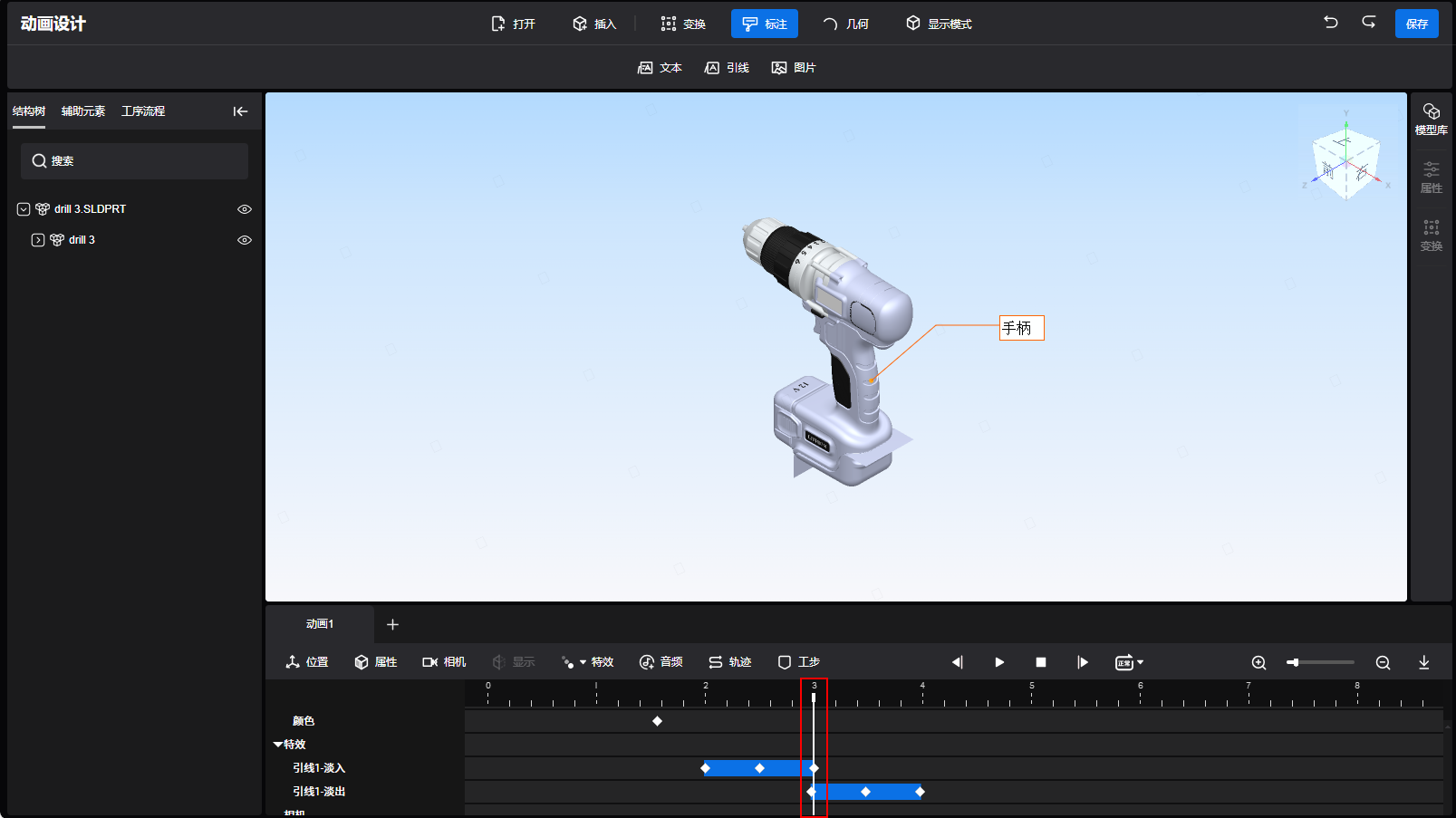This screenshot has width=1456, height=818.
Task: Collapse the 特效 track group
Action: tap(278, 745)
